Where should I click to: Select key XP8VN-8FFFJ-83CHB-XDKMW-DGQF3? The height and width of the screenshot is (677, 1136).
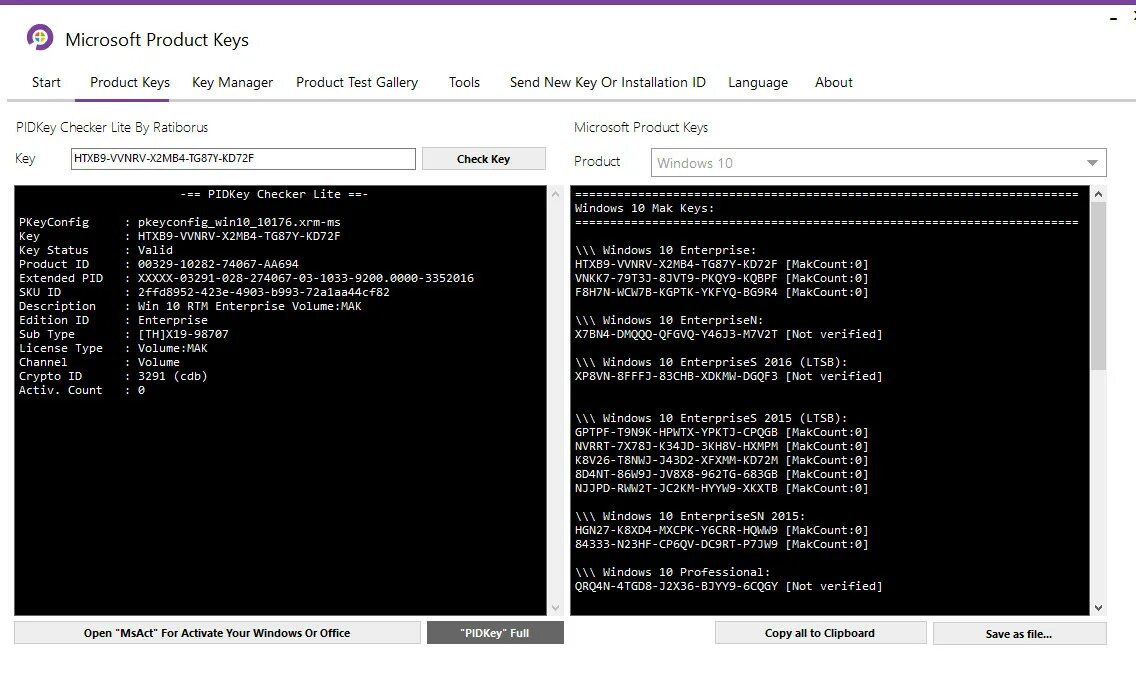(x=676, y=376)
